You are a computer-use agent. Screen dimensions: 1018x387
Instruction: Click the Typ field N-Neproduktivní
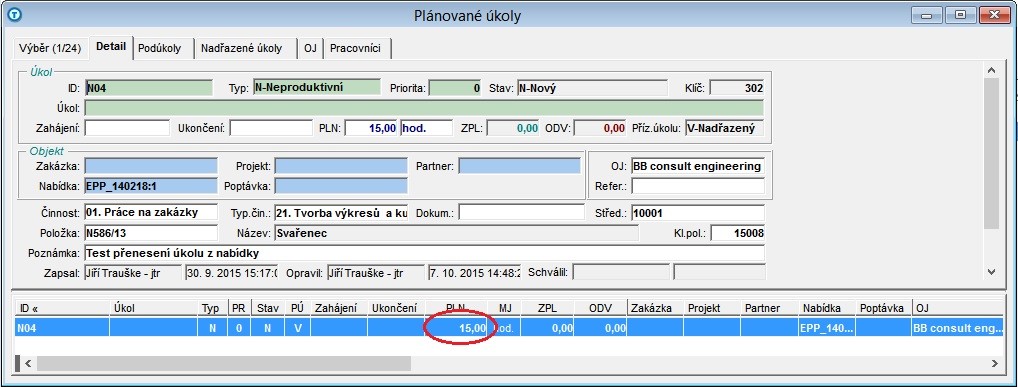[x=316, y=88]
